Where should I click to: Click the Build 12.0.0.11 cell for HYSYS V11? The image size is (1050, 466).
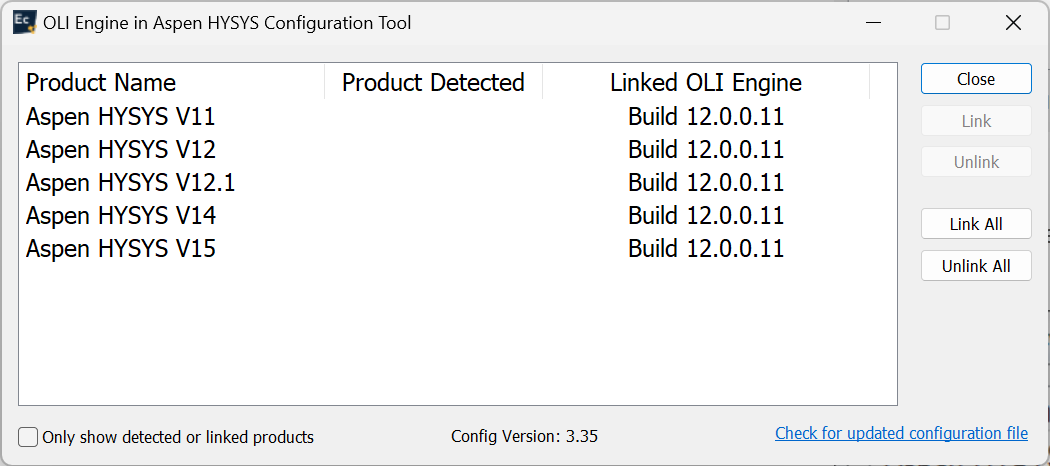tap(705, 117)
